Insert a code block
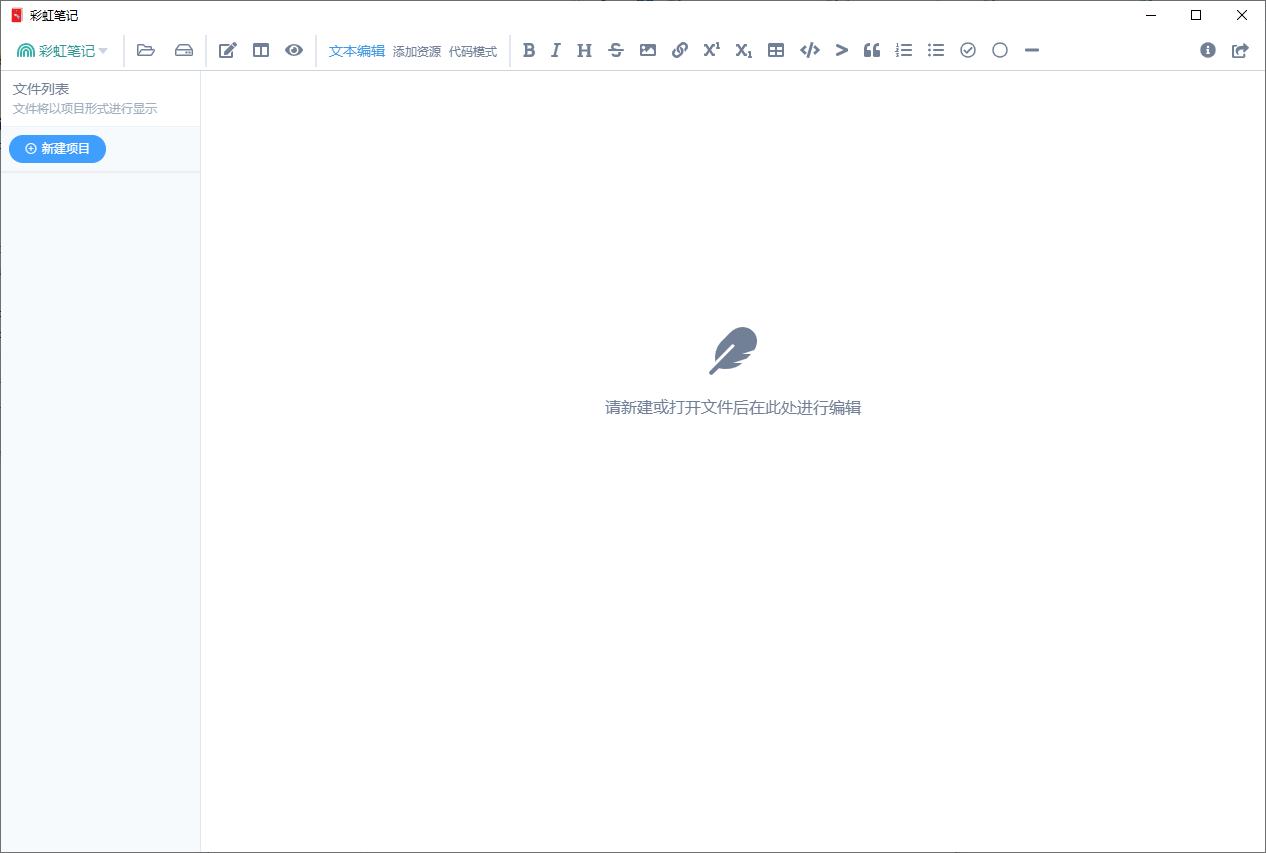This screenshot has height=853, width=1266. pos(809,50)
